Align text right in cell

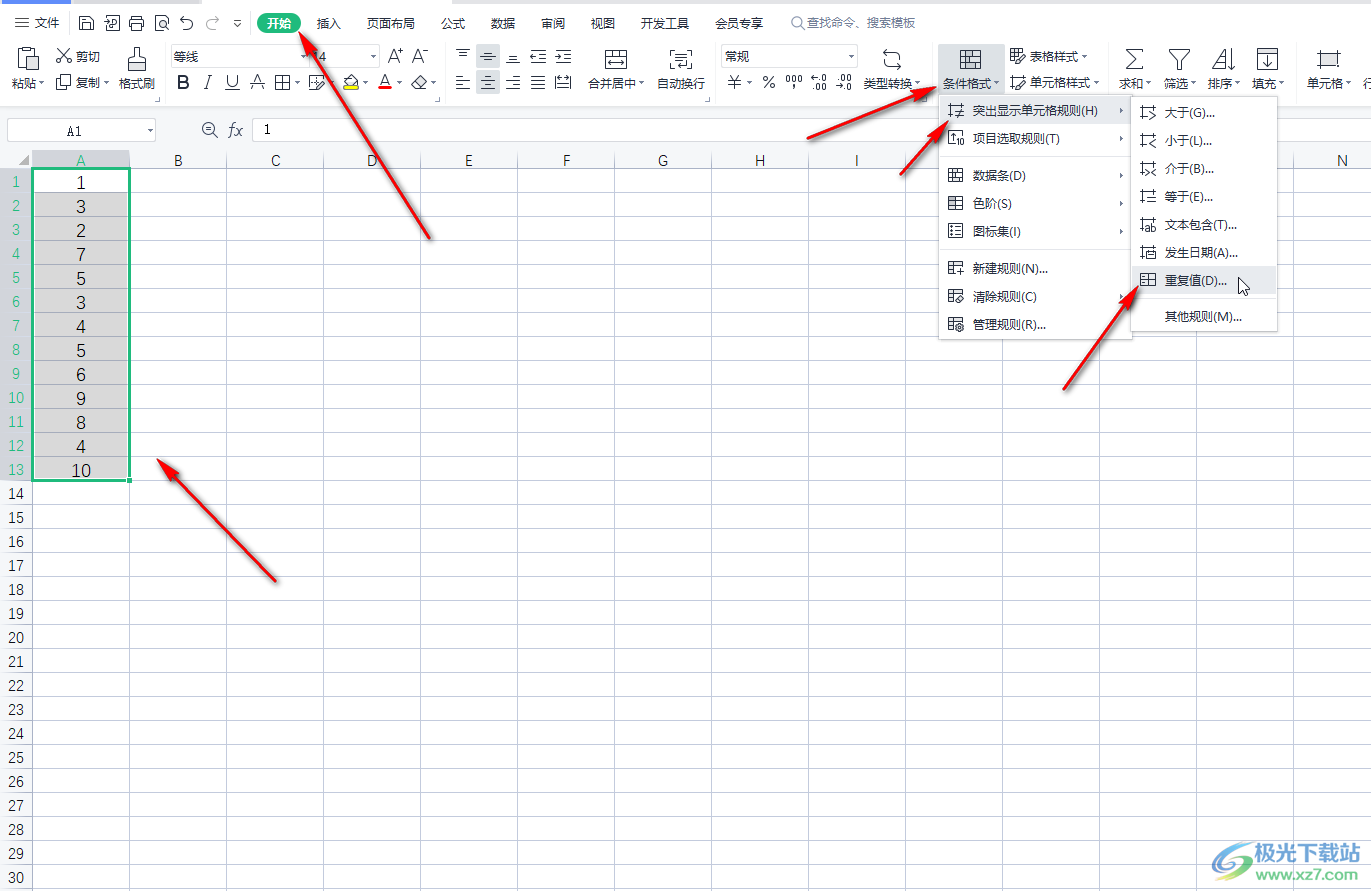point(513,83)
